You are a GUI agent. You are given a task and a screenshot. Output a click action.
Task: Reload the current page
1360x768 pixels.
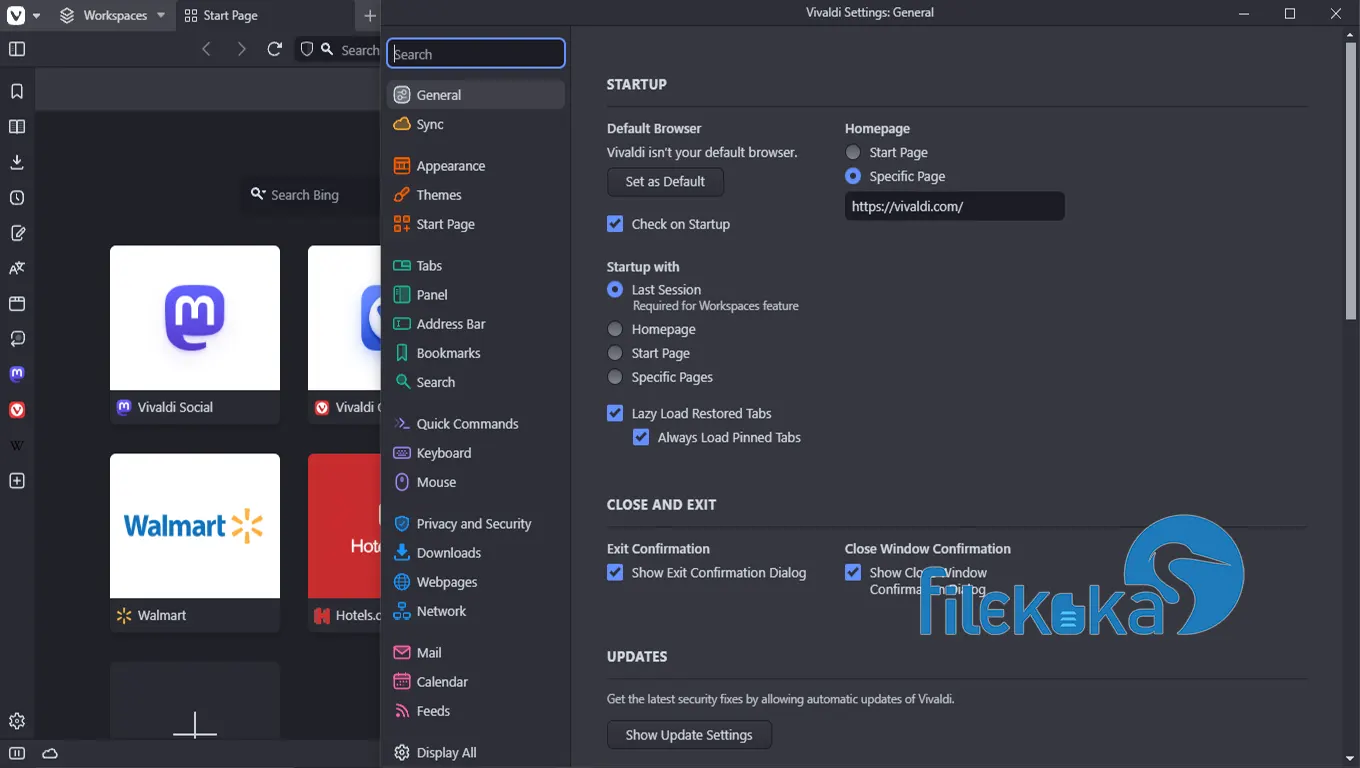[274, 49]
